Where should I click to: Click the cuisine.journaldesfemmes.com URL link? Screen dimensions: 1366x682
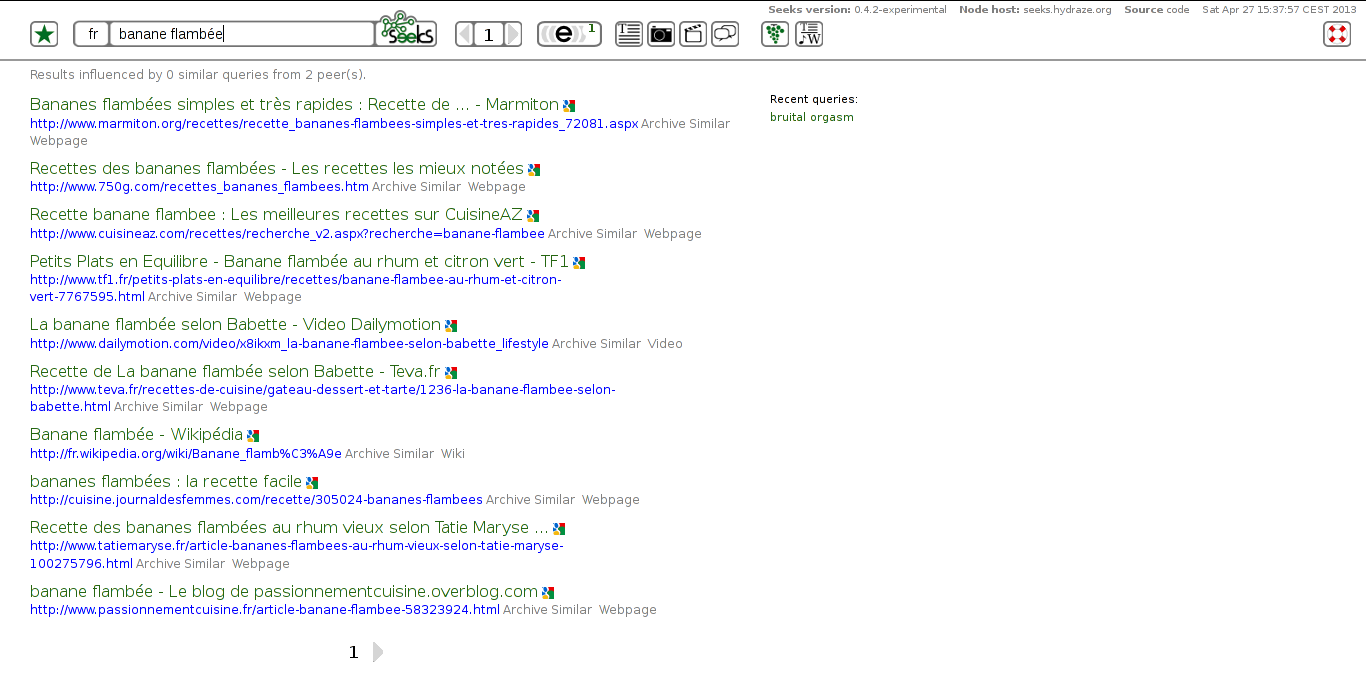pos(256,500)
